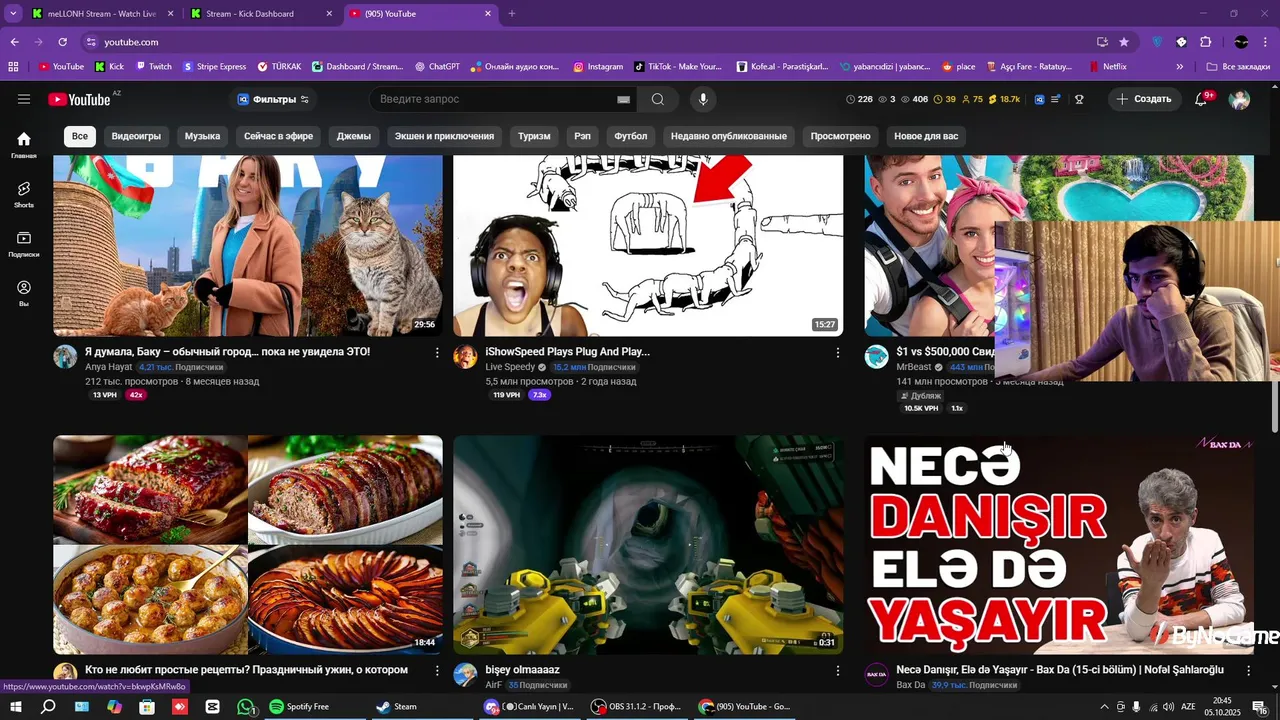Select the Футбол filter chip
The height and width of the screenshot is (720, 1280).
[630, 136]
